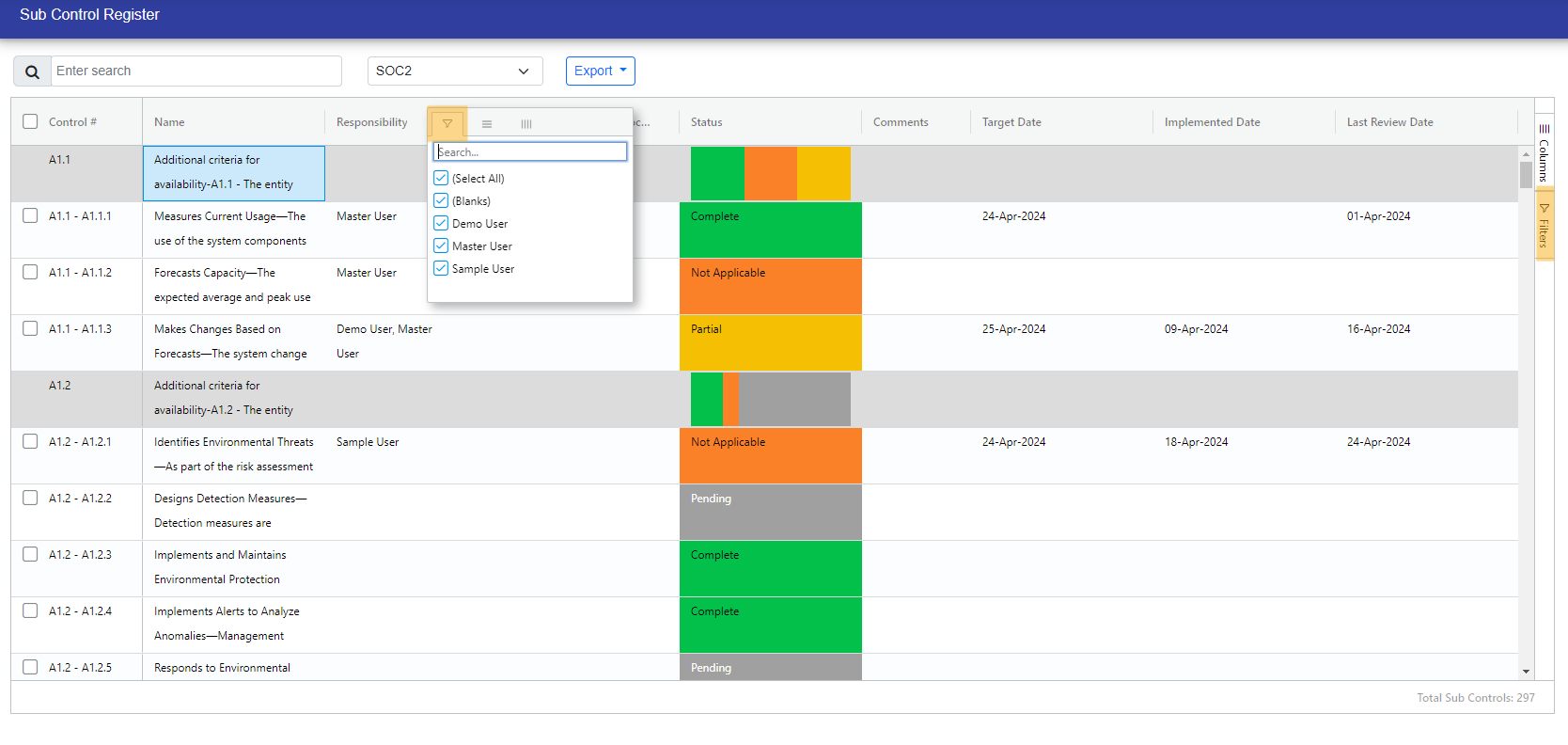This screenshot has height=745, width=1568.
Task: Click the Enter search input field
Action: [x=196, y=71]
